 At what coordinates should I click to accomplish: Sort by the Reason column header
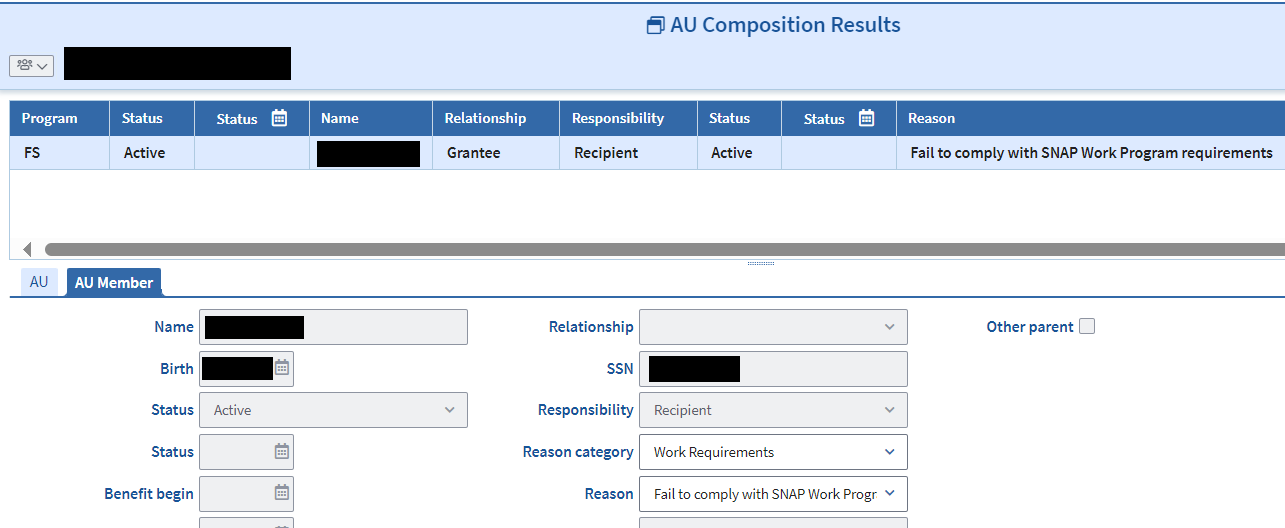pyautogui.click(x=1090, y=118)
